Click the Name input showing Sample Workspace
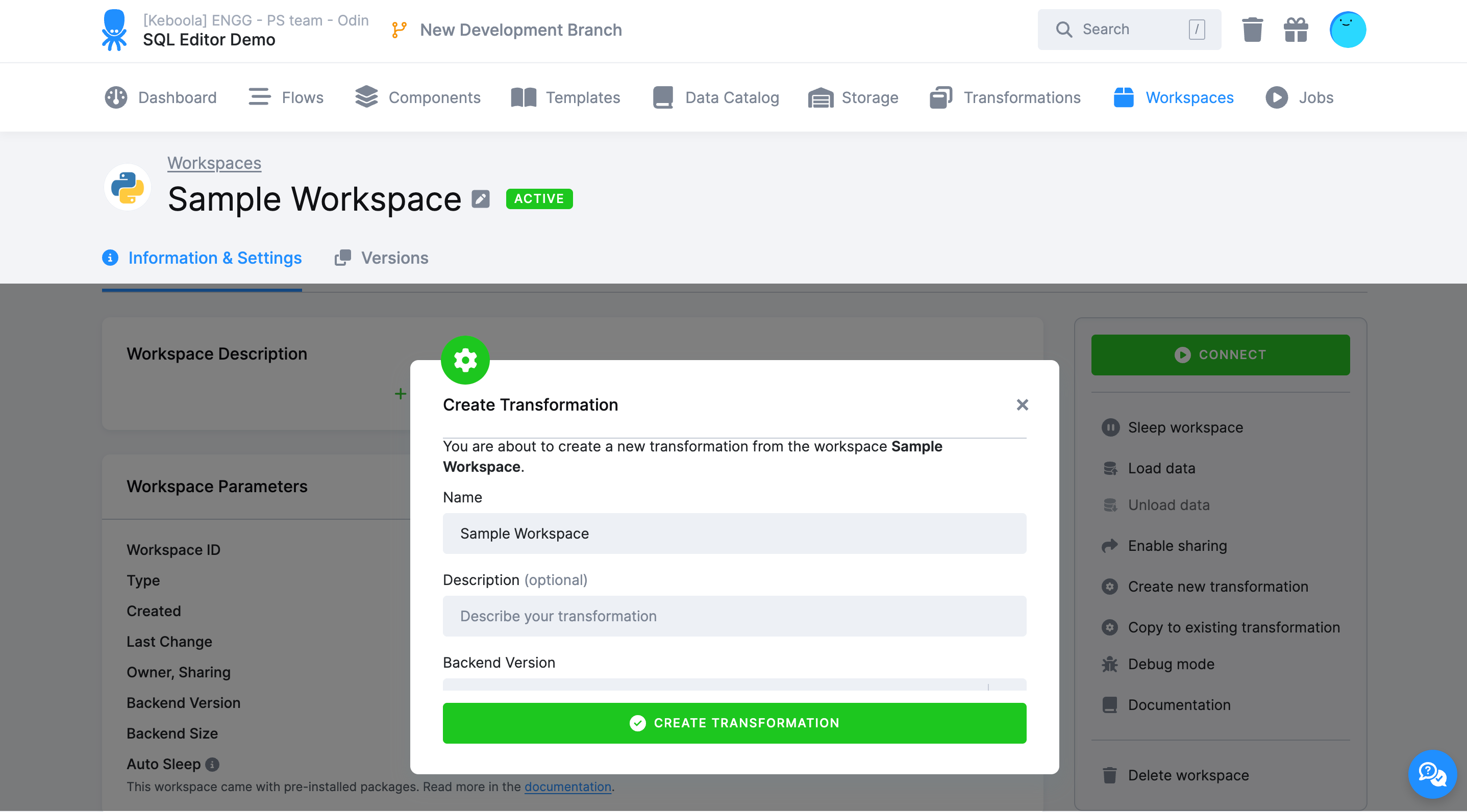This screenshot has width=1467, height=812. pyautogui.click(x=734, y=534)
